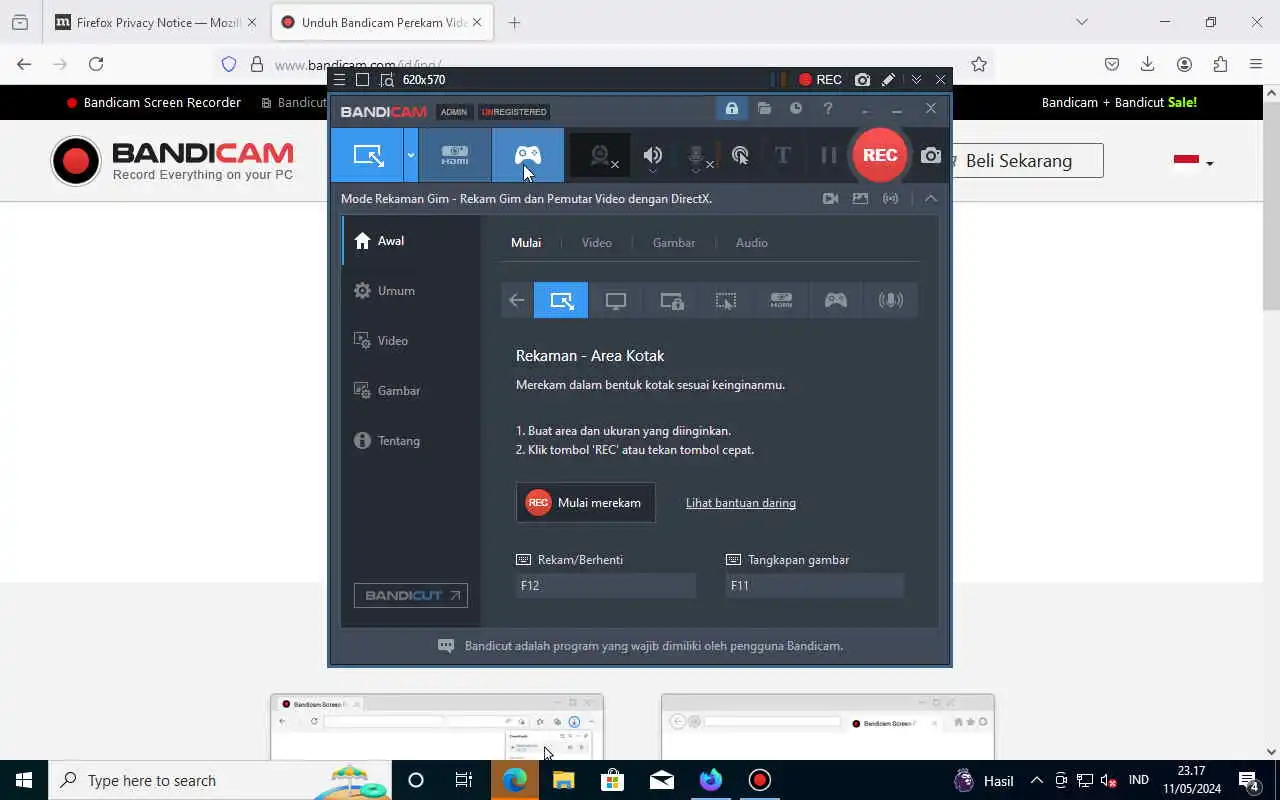Switch to HDMI device recording mode in top toolbar
The width and height of the screenshot is (1280, 800).
(x=455, y=155)
